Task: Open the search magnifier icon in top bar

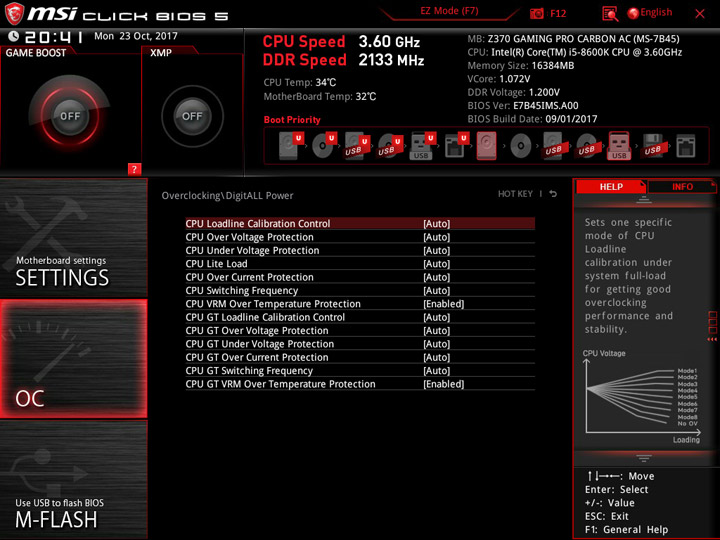Action: 610,14
